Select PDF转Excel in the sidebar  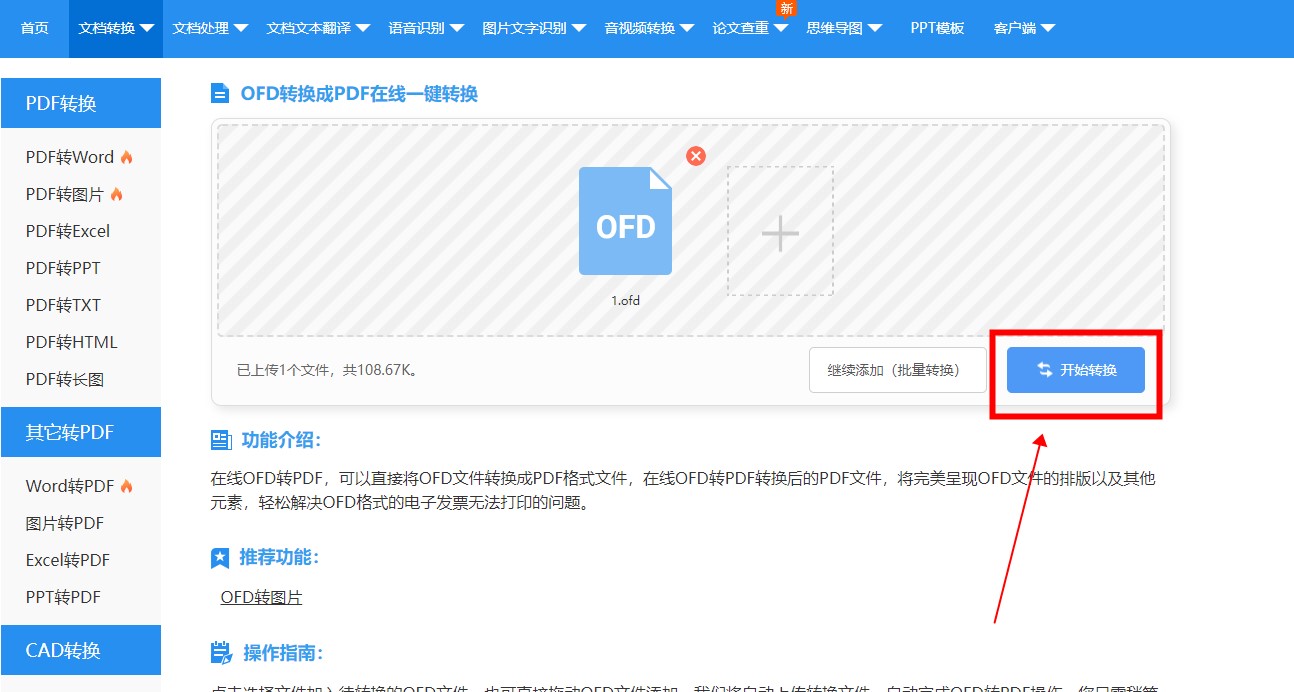coord(68,231)
